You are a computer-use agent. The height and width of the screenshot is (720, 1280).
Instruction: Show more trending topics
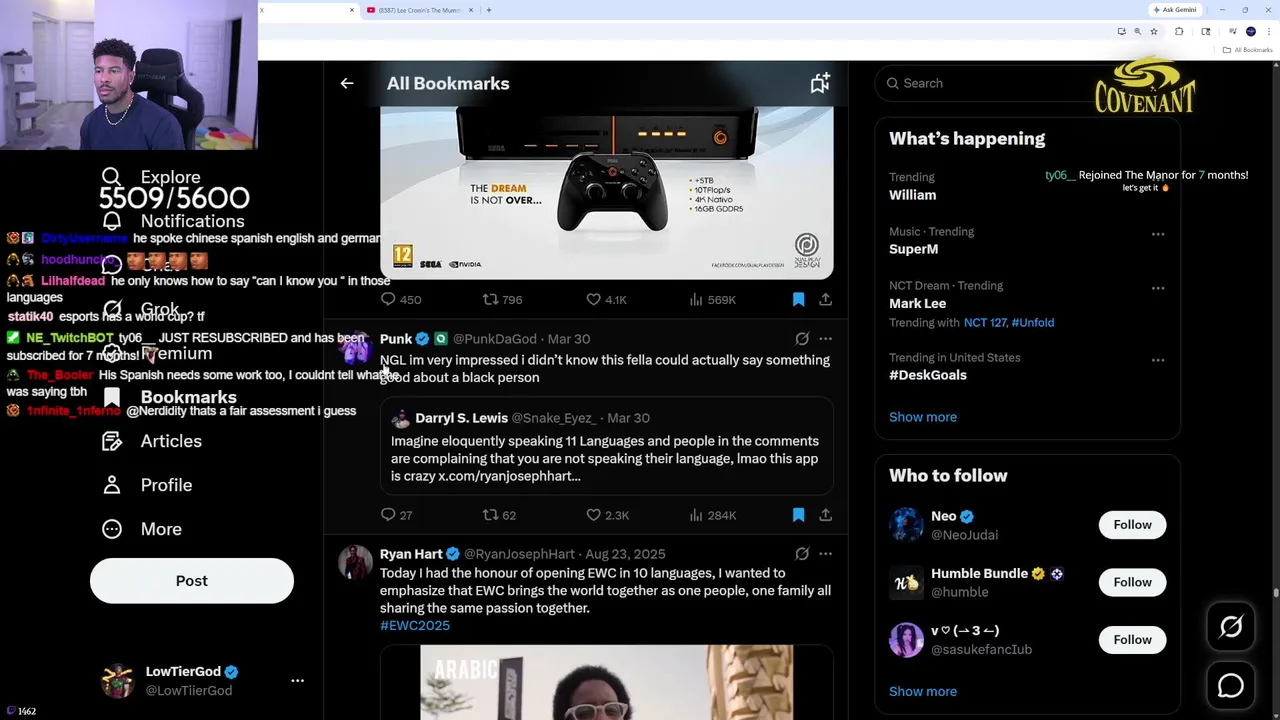(x=923, y=417)
